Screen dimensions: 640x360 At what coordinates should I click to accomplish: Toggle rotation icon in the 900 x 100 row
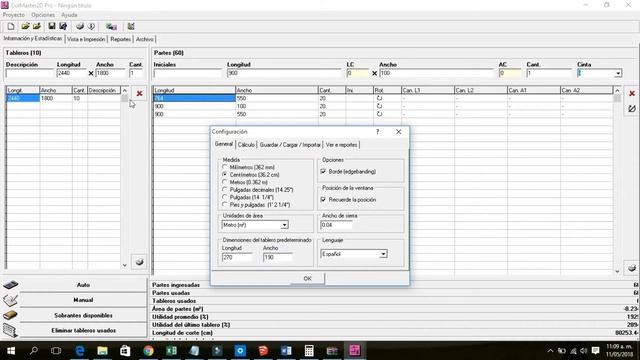click(379, 106)
